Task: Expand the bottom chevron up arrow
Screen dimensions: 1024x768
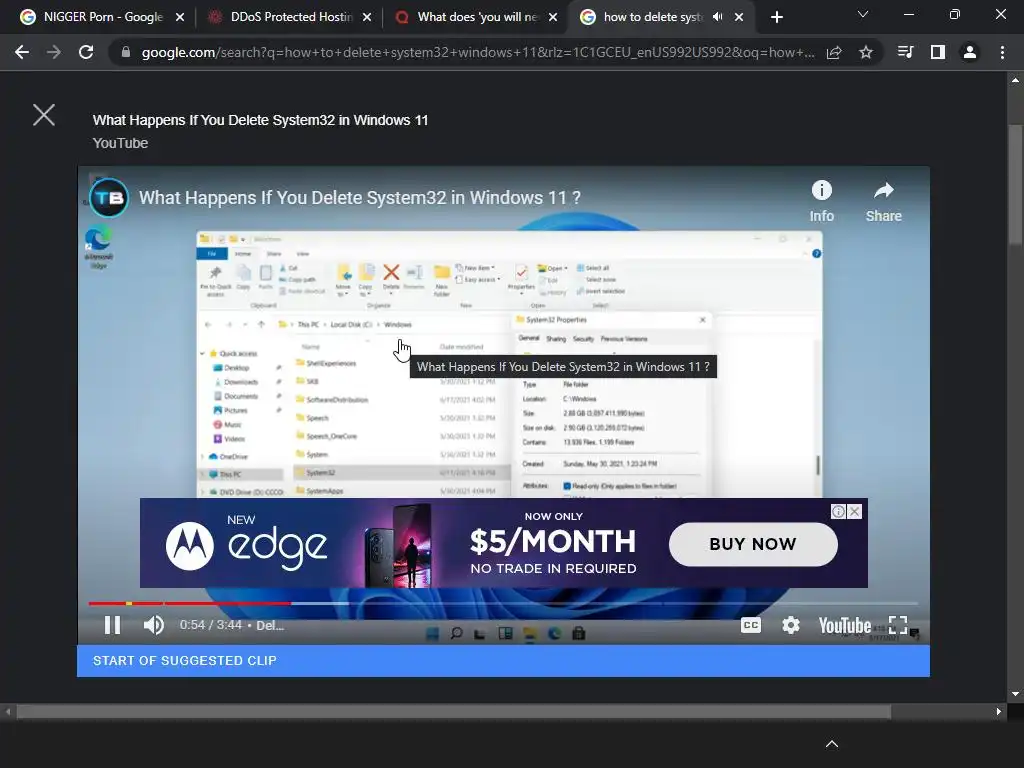Action: click(x=832, y=744)
